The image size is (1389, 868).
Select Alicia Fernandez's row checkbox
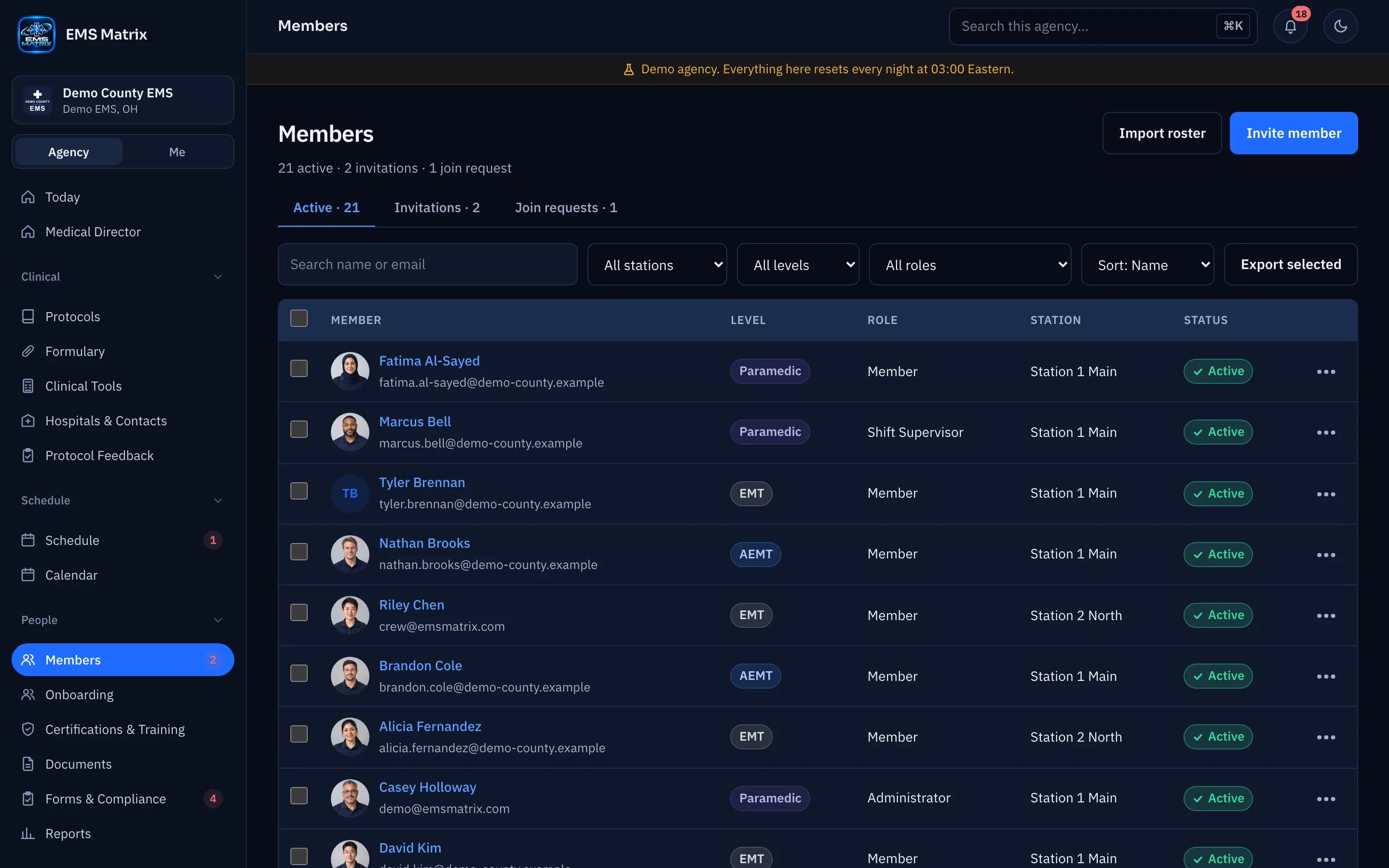pos(299,734)
